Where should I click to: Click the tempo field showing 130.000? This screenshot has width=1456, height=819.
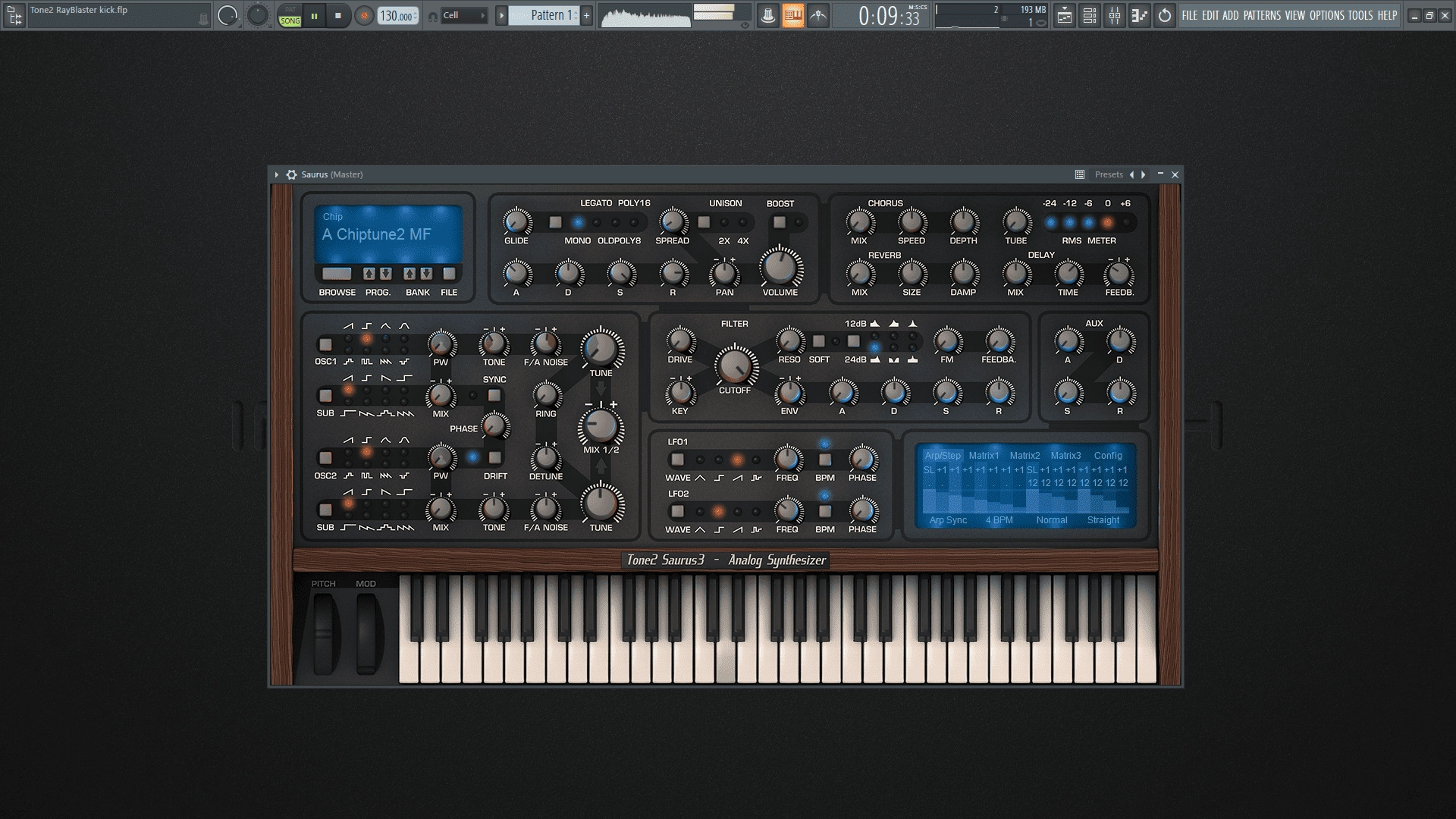tap(398, 15)
